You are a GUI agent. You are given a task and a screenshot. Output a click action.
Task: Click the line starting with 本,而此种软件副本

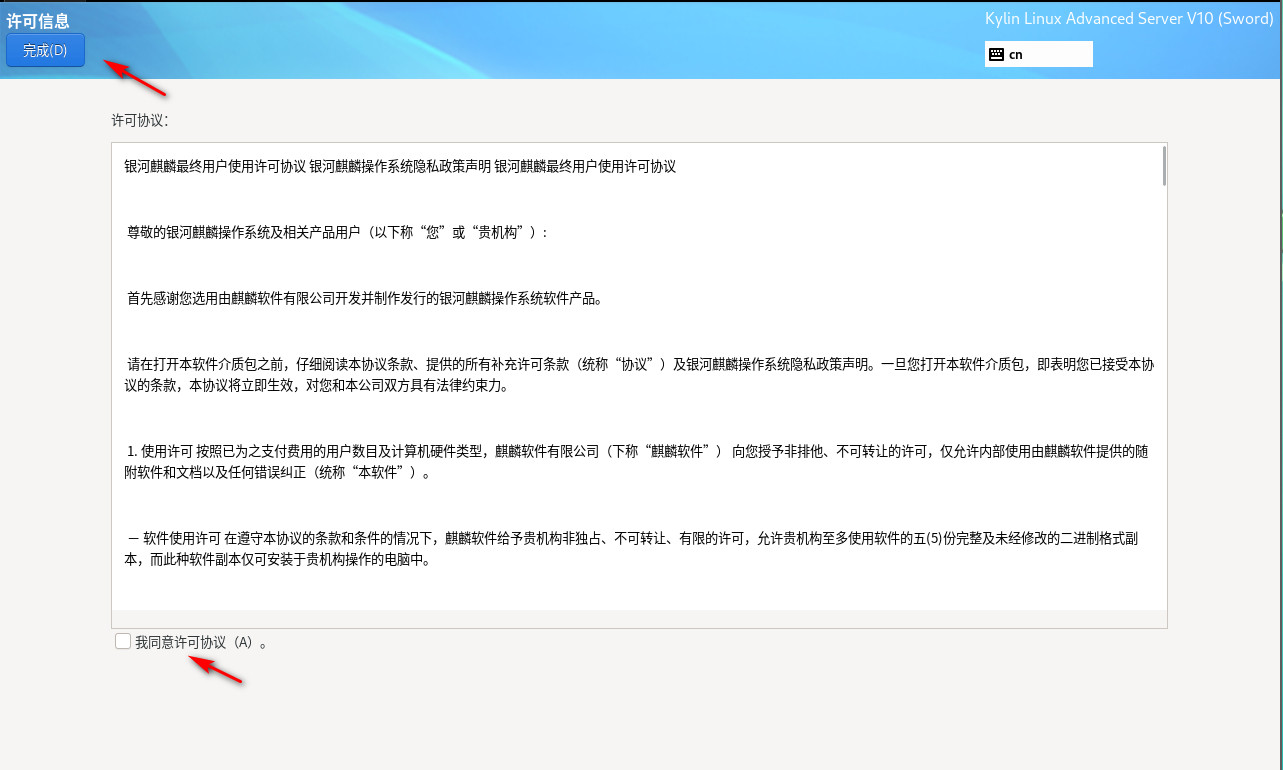pos(276,560)
